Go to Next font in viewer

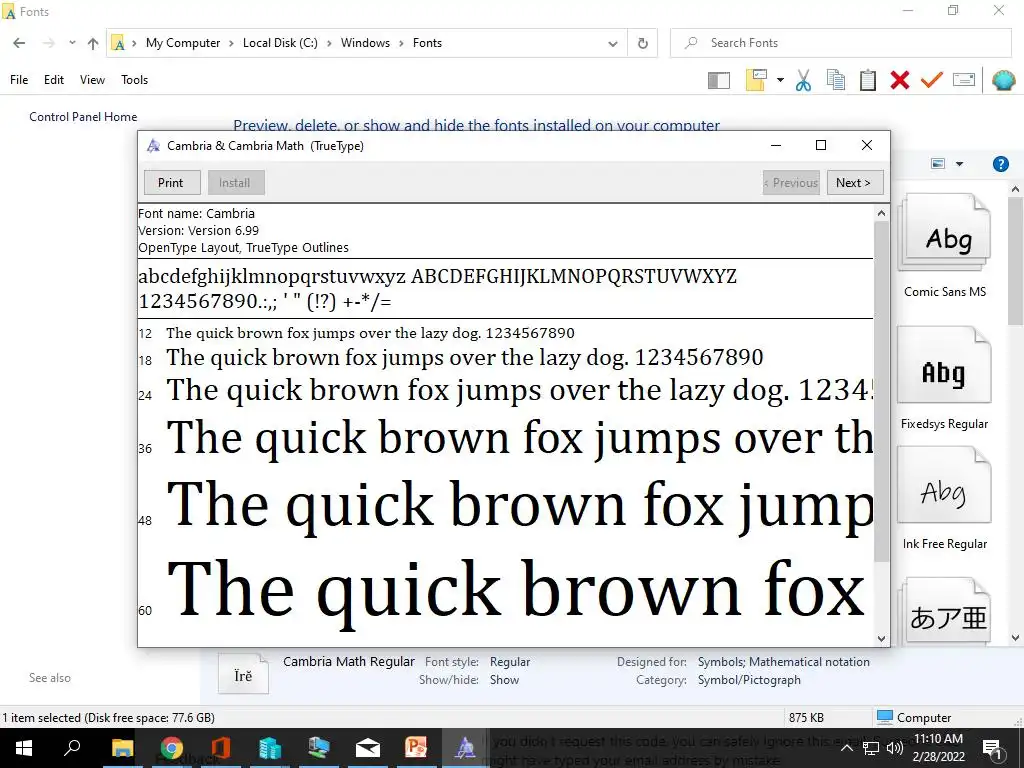[x=854, y=183]
